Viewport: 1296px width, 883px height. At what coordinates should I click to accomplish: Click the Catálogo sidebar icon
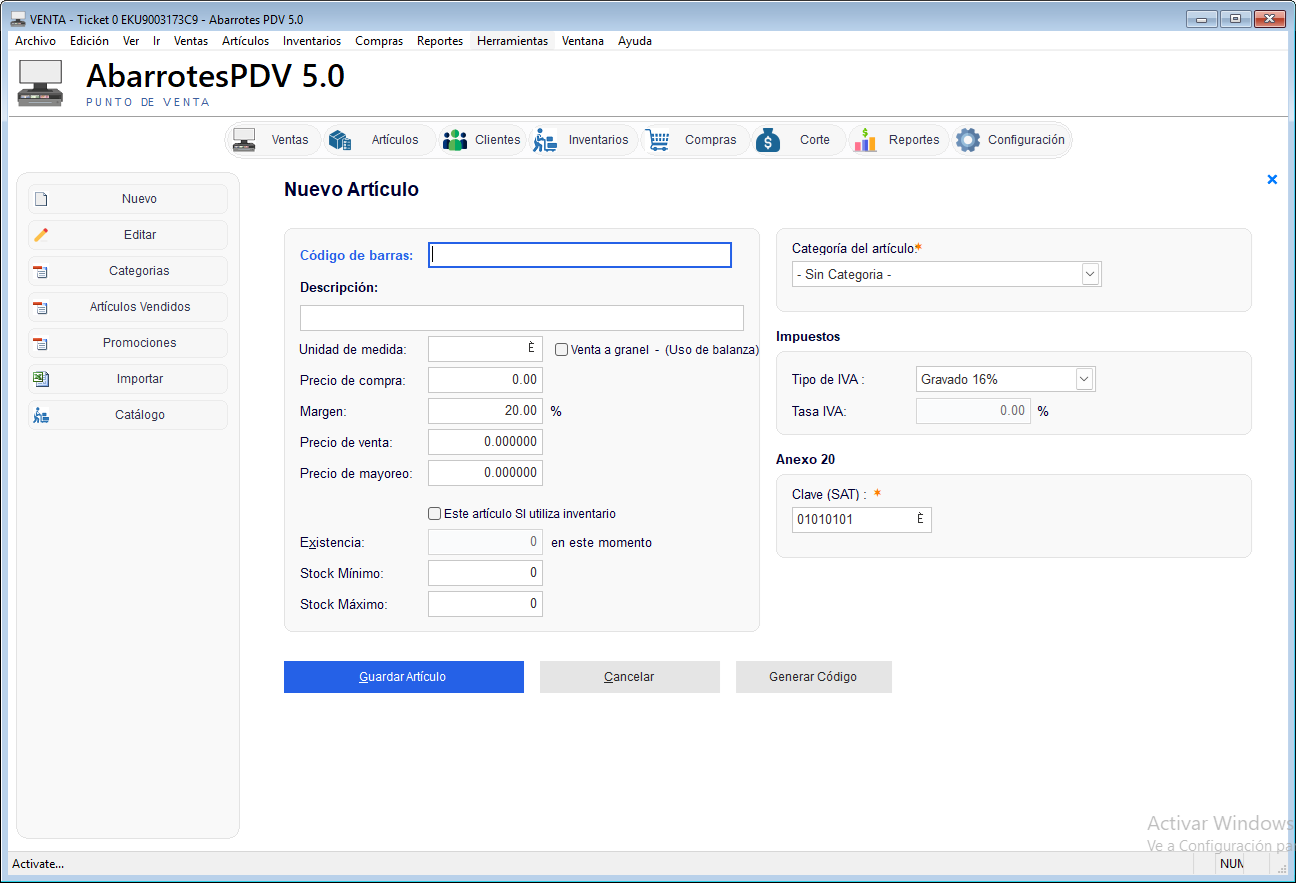[x=41, y=415]
